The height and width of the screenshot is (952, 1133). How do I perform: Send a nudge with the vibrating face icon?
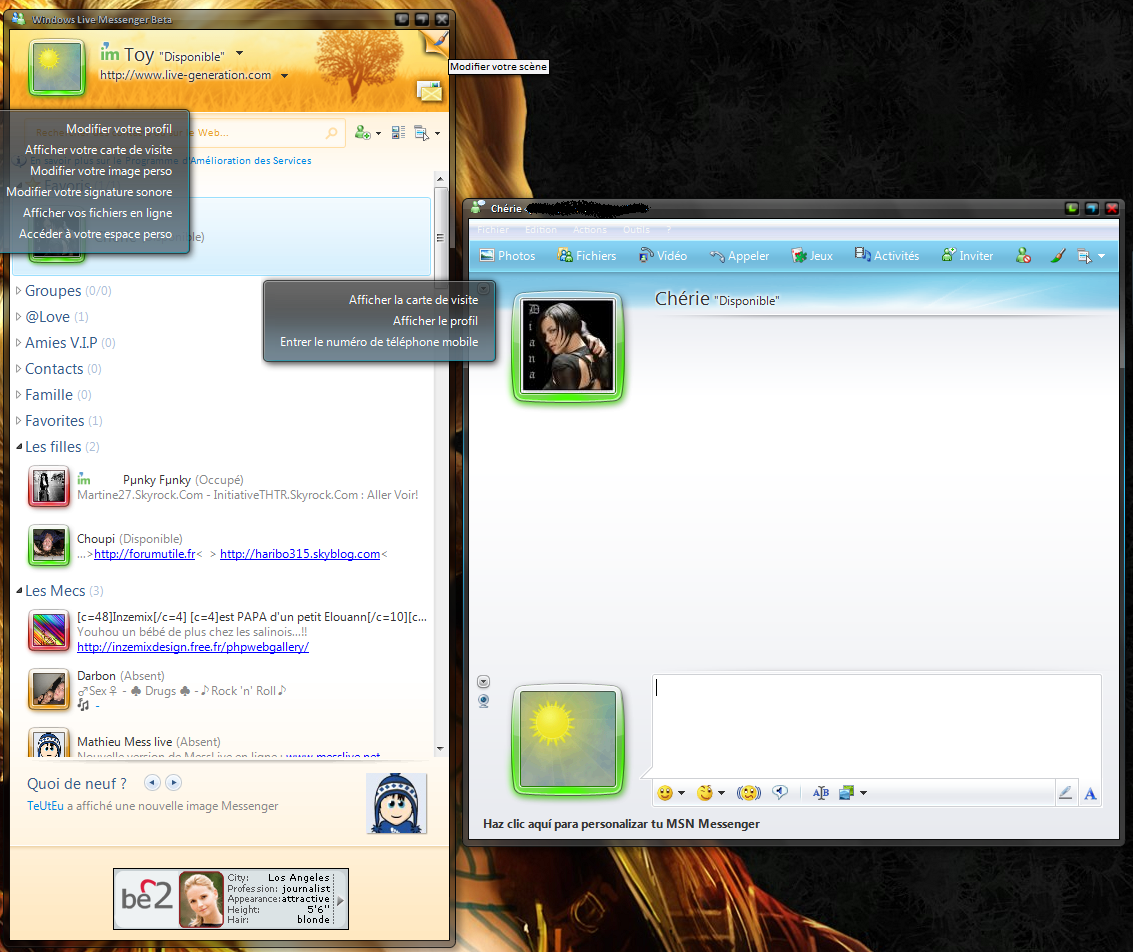coord(749,793)
